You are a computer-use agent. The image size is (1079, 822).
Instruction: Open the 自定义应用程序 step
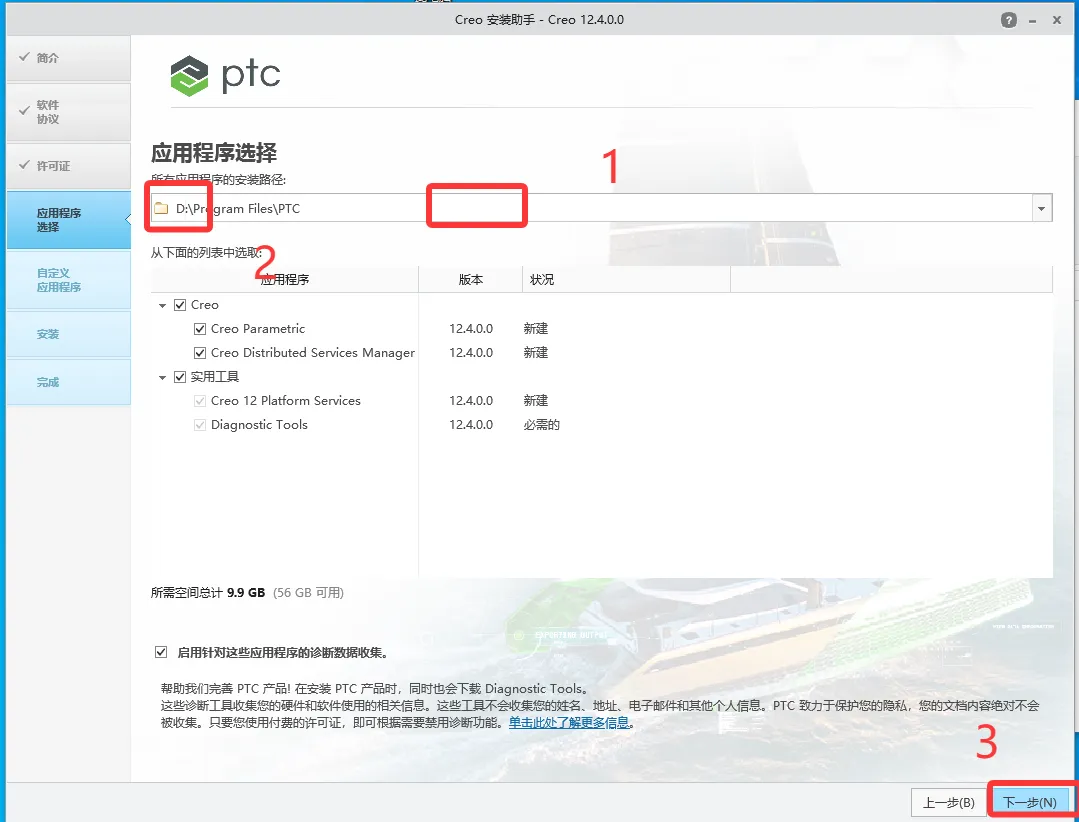click(69, 280)
